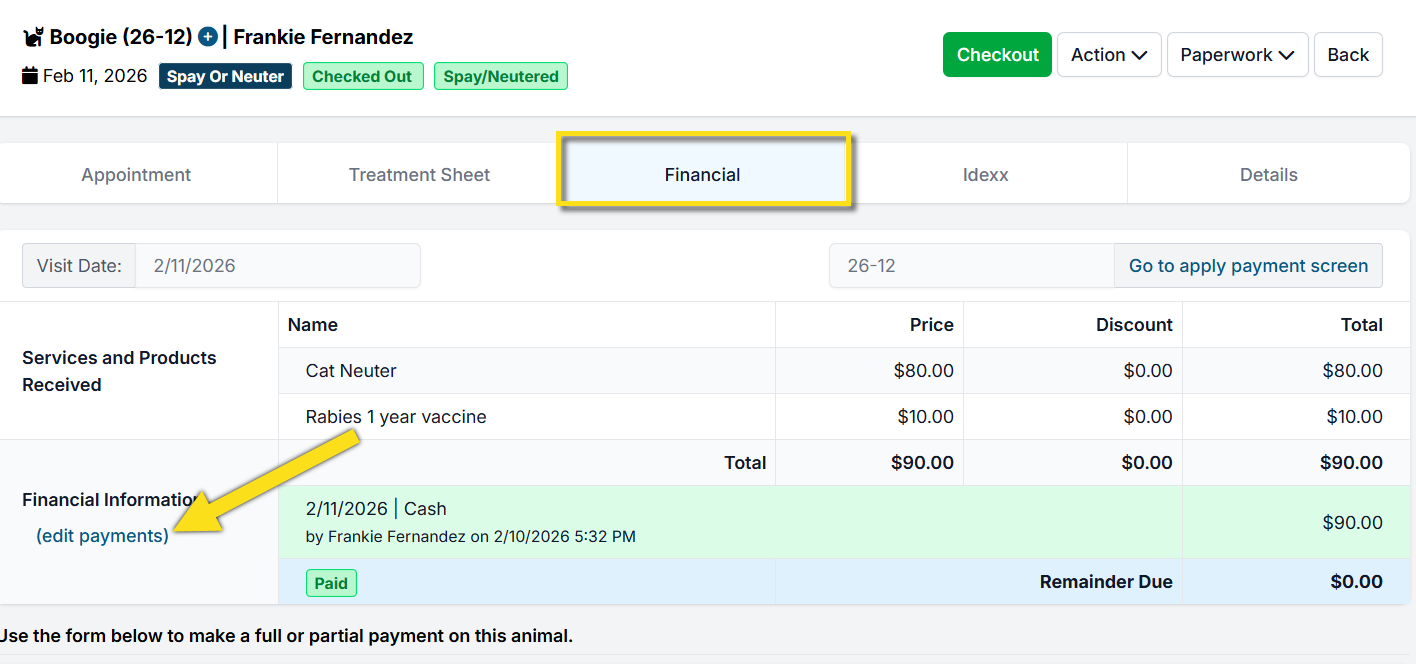Screen dimensions: 1416x664
Task: Click the Checked Out status badge
Action: (362, 76)
